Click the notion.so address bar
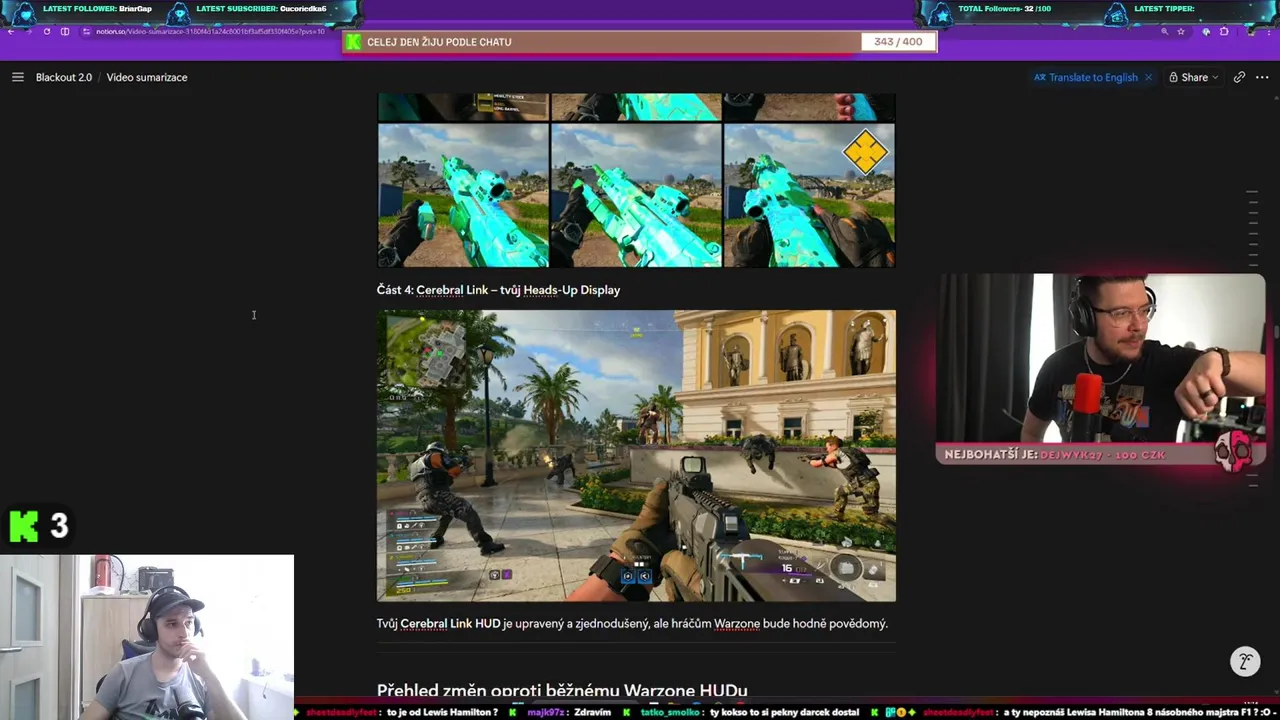Viewport: 1280px width, 720px height. coord(210,32)
